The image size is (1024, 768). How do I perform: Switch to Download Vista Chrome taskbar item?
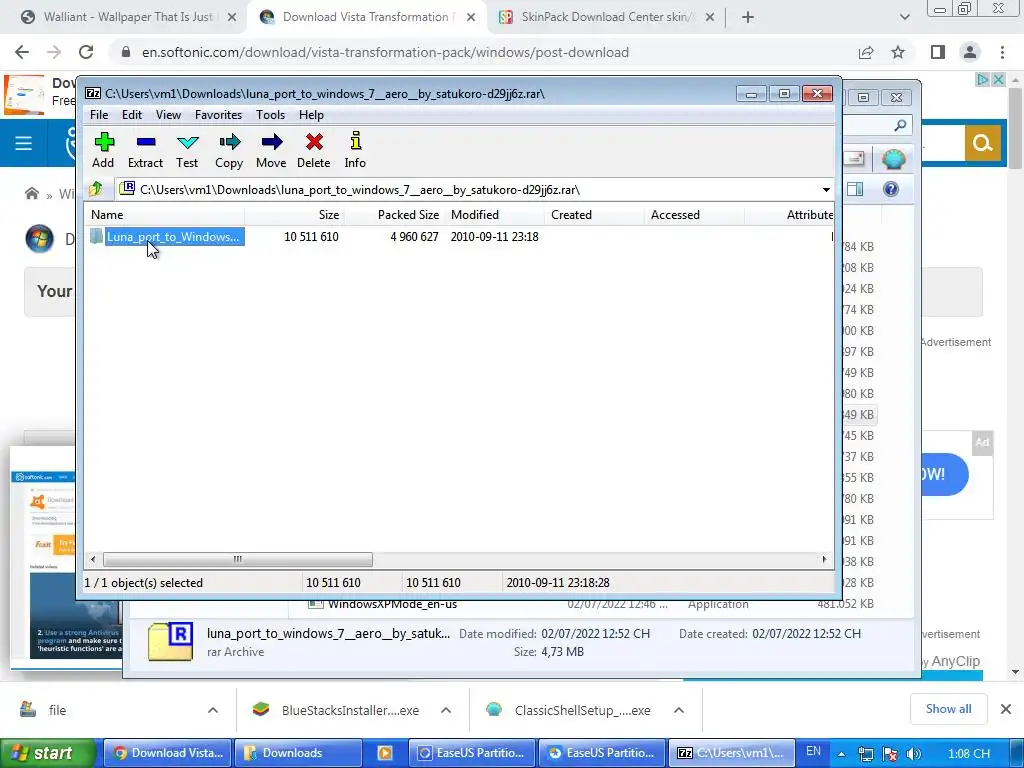167,753
